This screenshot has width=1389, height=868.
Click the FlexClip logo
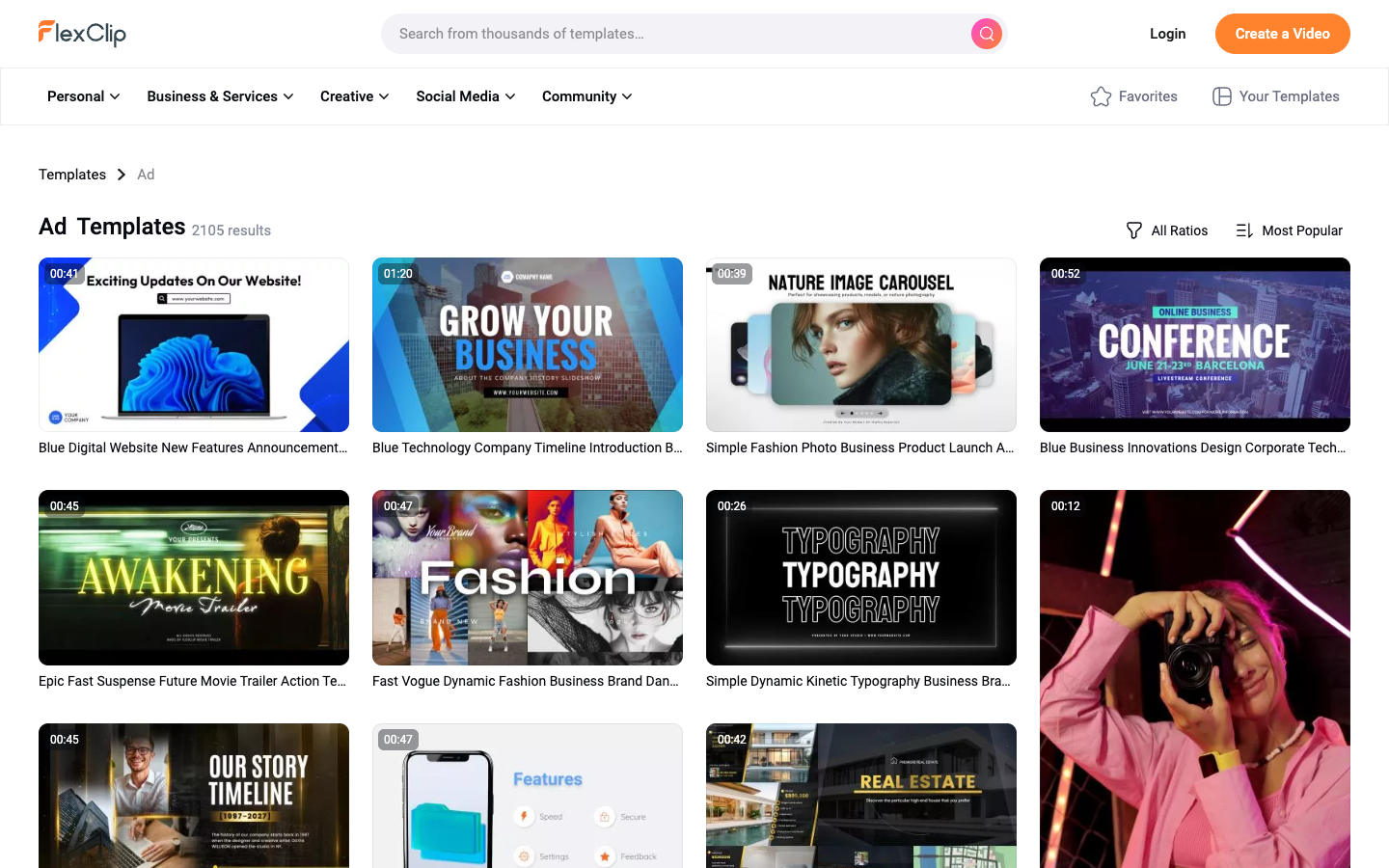pos(82,34)
